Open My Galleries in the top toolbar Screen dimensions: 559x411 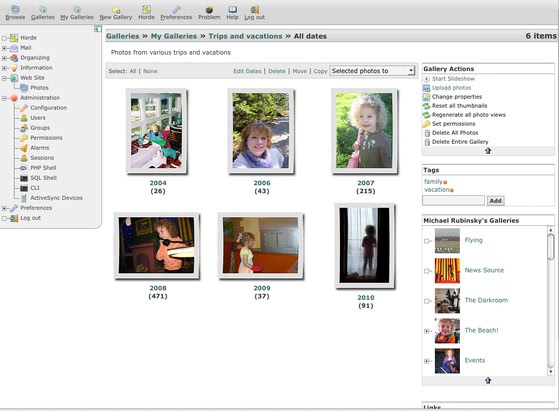coord(77,13)
